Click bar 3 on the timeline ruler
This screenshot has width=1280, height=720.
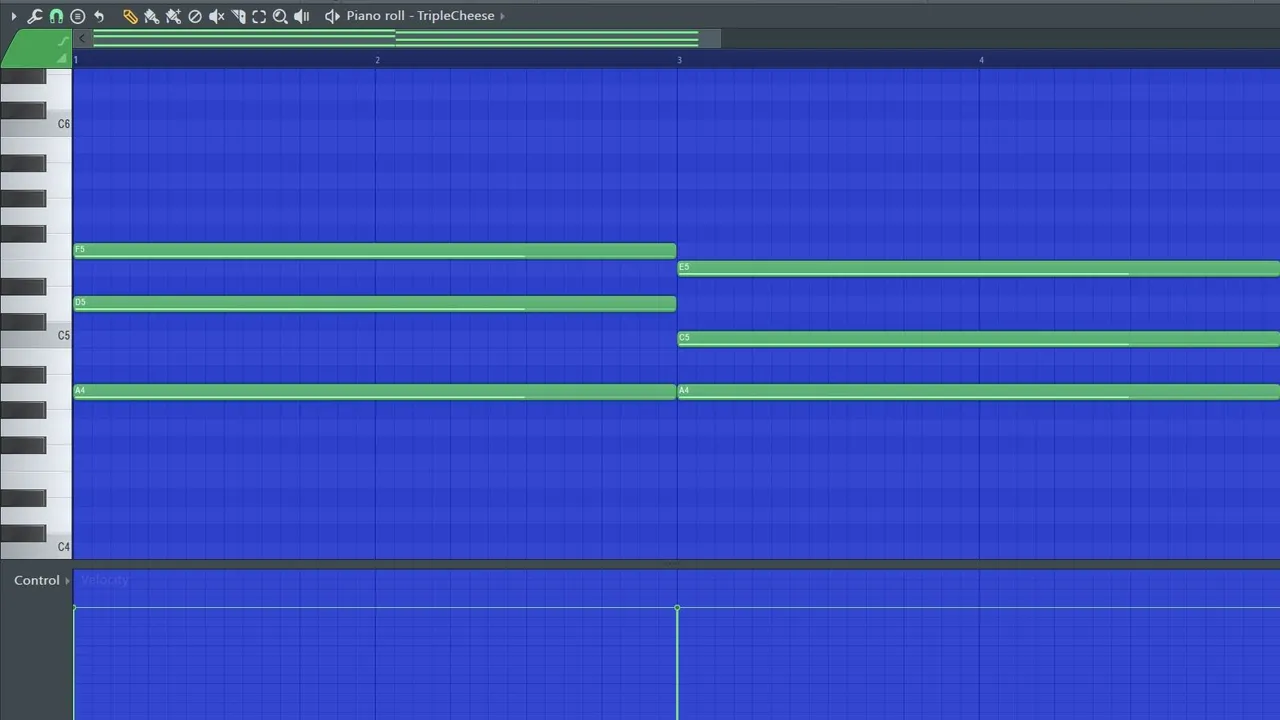(679, 61)
